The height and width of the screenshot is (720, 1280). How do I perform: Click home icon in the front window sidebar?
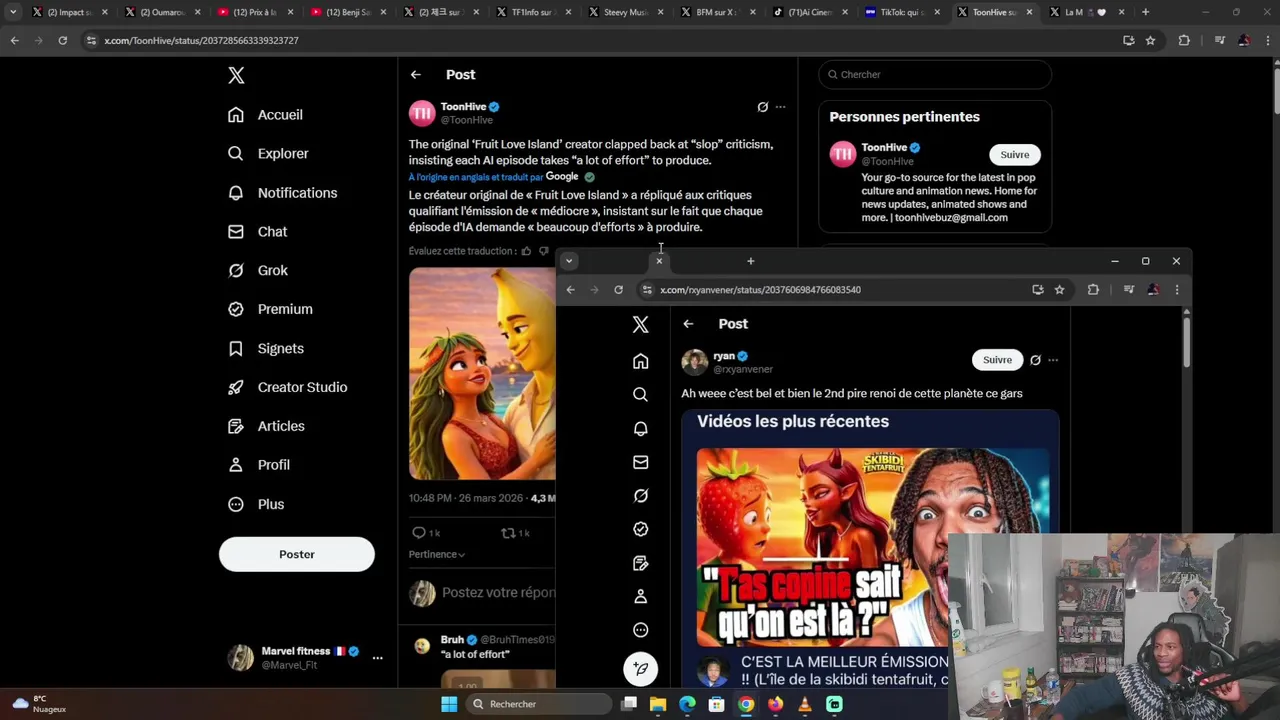click(x=641, y=361)
